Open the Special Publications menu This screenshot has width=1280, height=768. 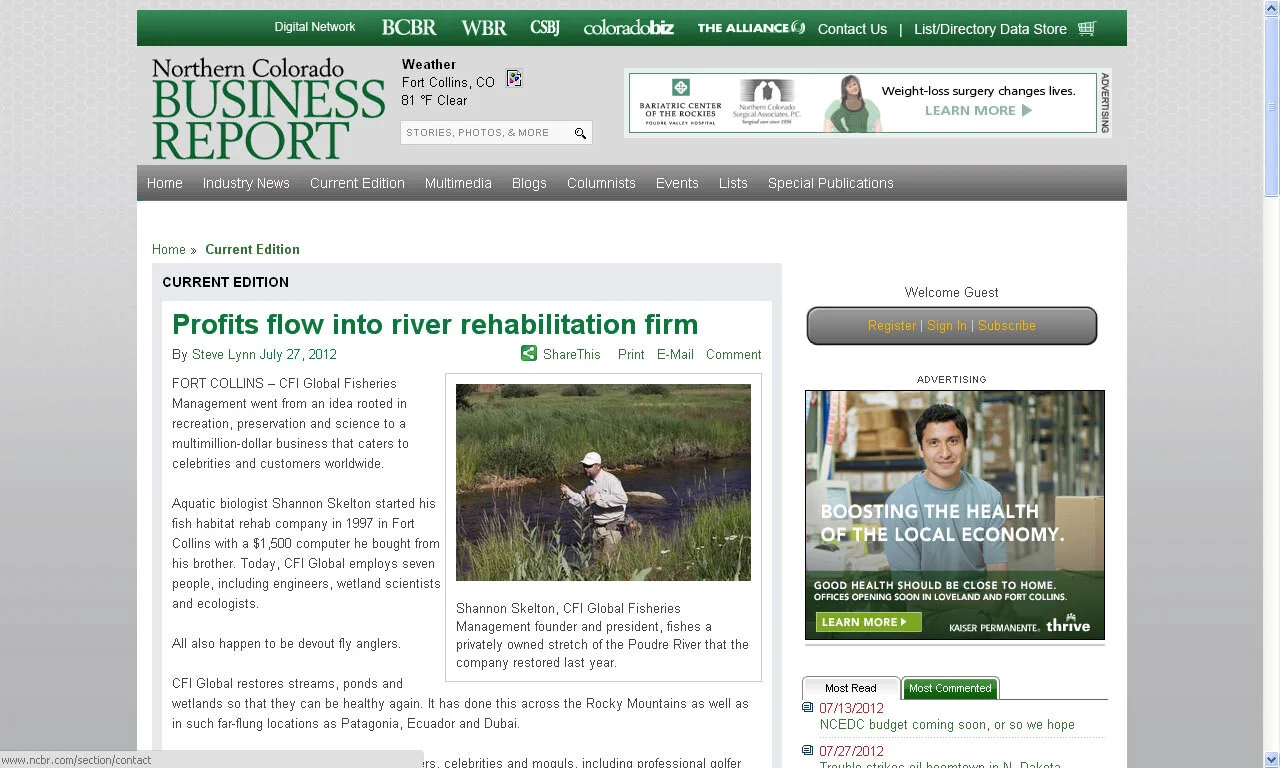click(831, 183)
